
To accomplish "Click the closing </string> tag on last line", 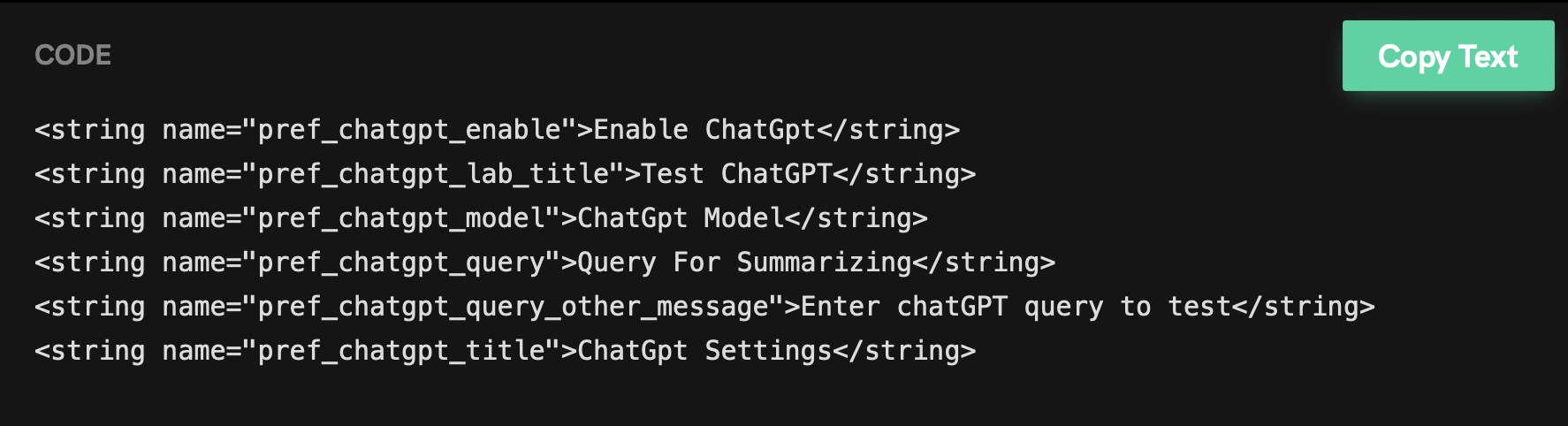I will [904, 351].
